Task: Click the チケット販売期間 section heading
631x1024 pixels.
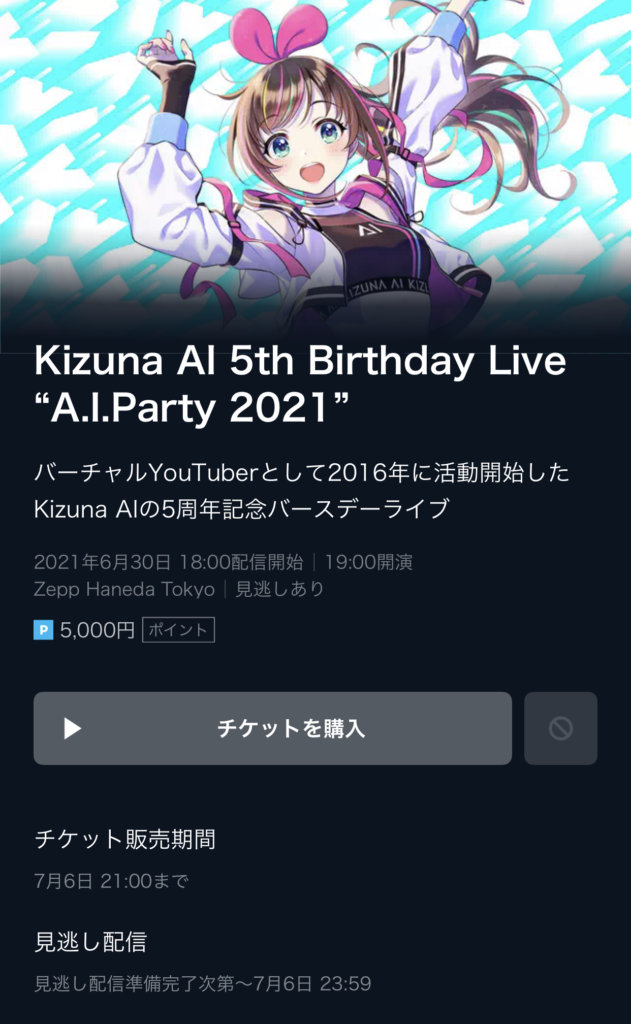Action: pos(125,839)
